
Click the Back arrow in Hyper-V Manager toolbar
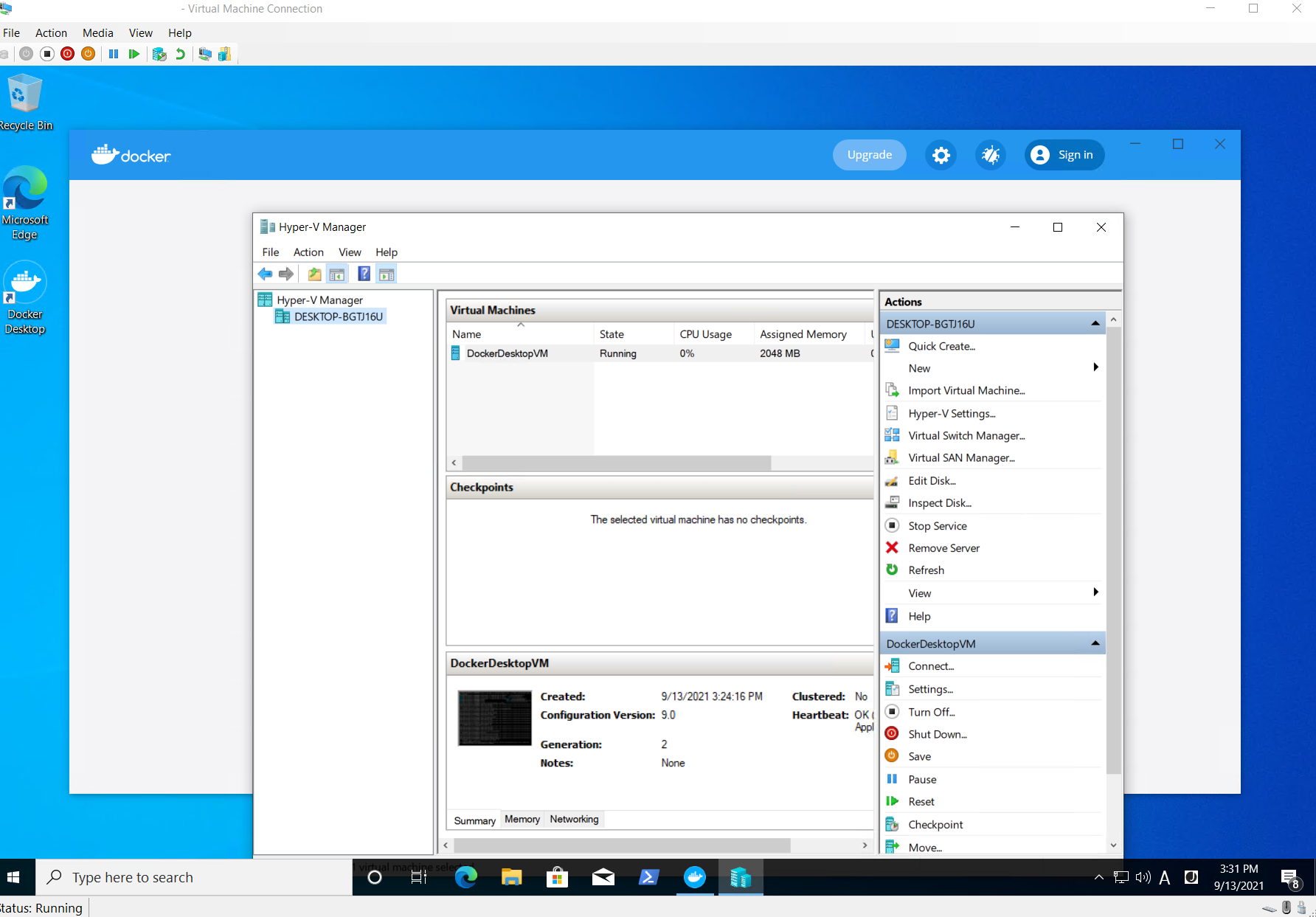coord(265,274)
